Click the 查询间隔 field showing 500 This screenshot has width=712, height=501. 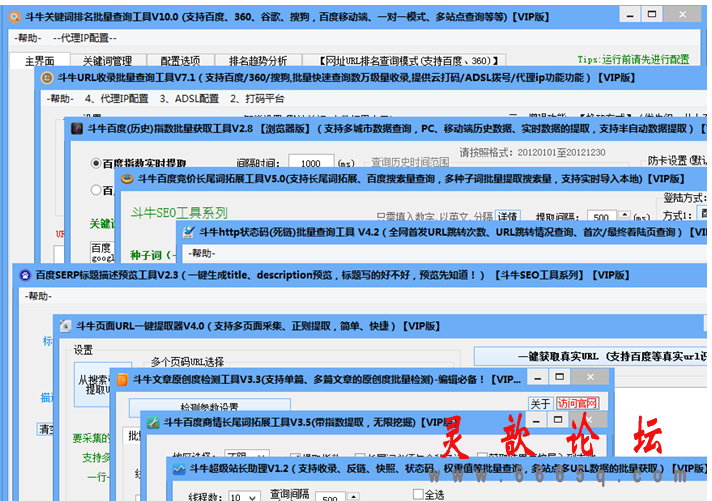[x=330, y=497]
